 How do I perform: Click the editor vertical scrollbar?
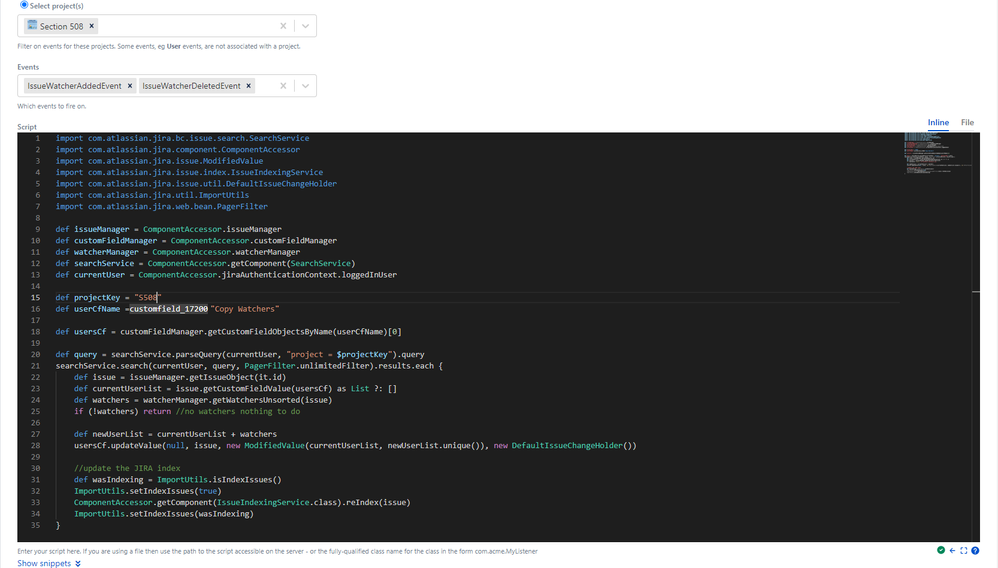[x=976, y=337]
